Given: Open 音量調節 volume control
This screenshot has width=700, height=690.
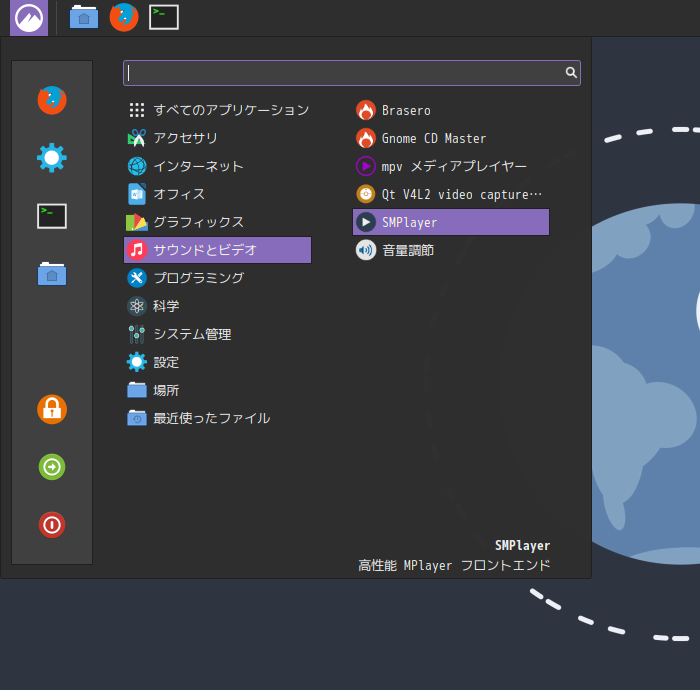Looking at the screenshot, I should 451,250.
